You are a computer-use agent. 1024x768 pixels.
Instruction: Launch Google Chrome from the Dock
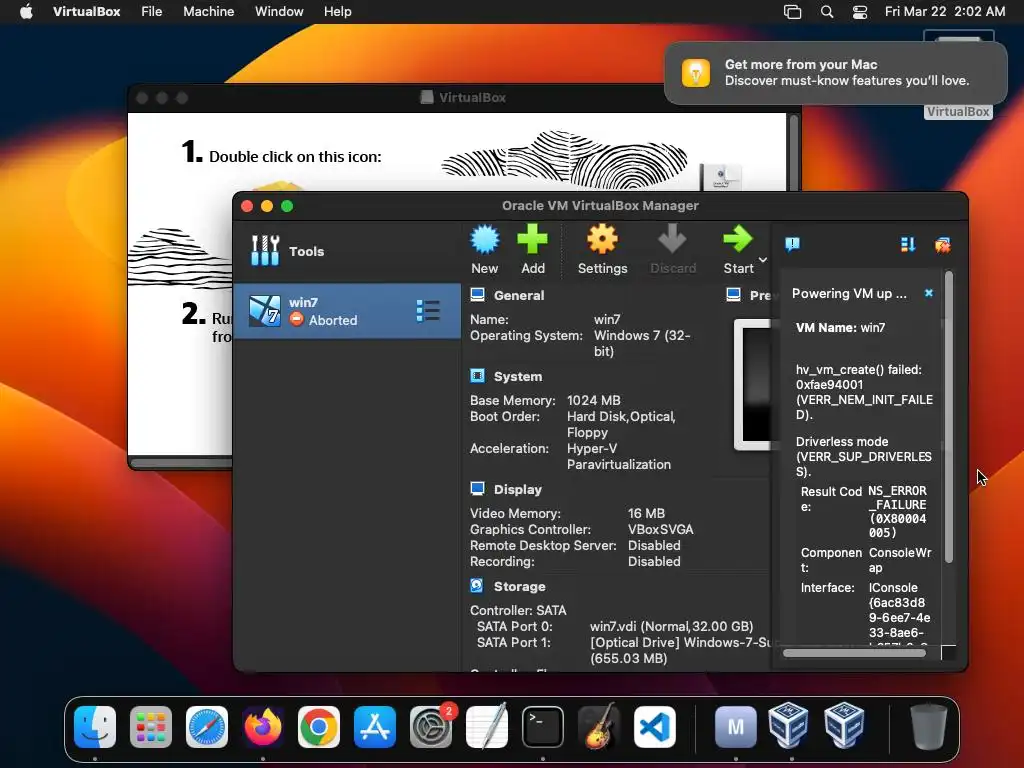click(319, 726)
